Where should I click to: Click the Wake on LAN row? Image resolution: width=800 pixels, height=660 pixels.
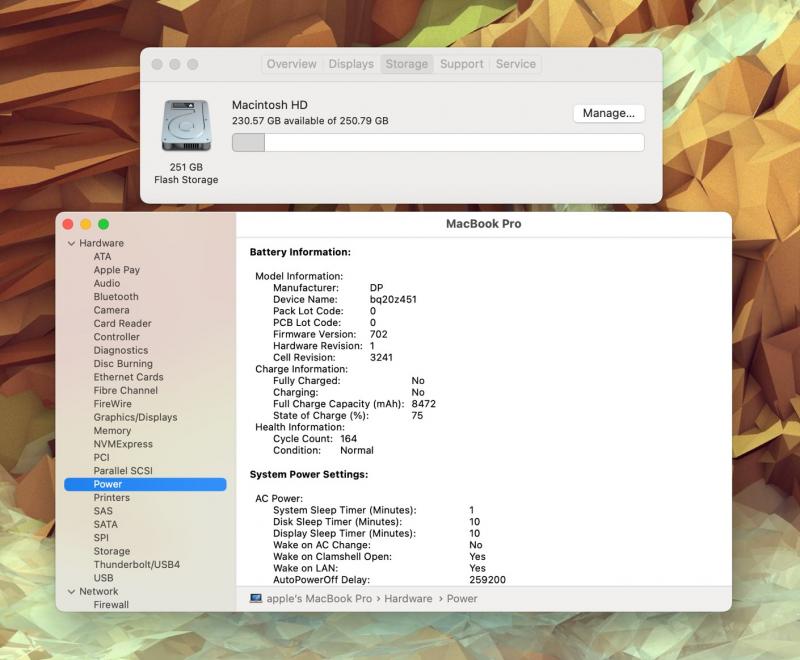379,568
